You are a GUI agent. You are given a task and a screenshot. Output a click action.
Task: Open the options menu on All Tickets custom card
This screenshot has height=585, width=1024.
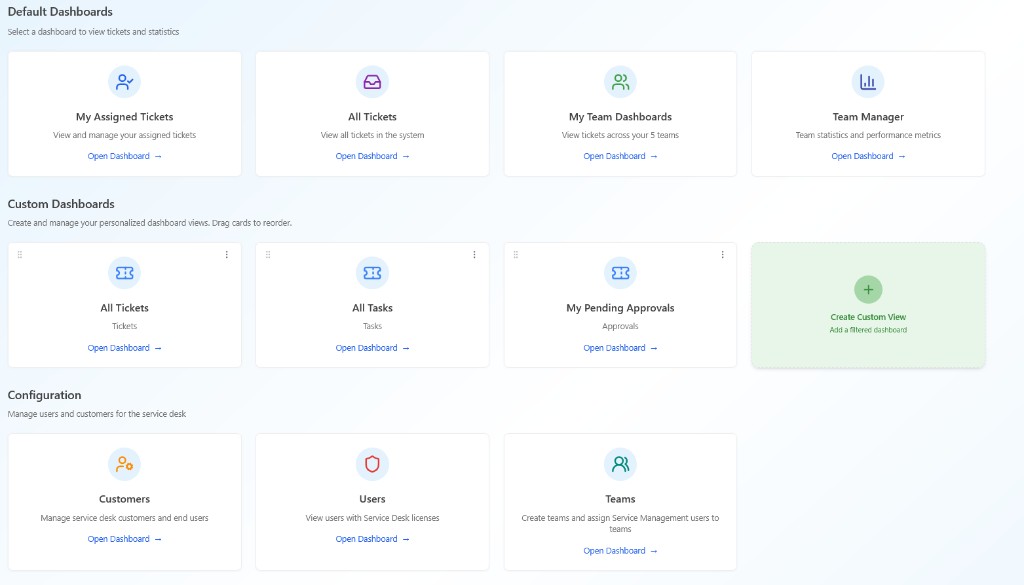point(226,255)
